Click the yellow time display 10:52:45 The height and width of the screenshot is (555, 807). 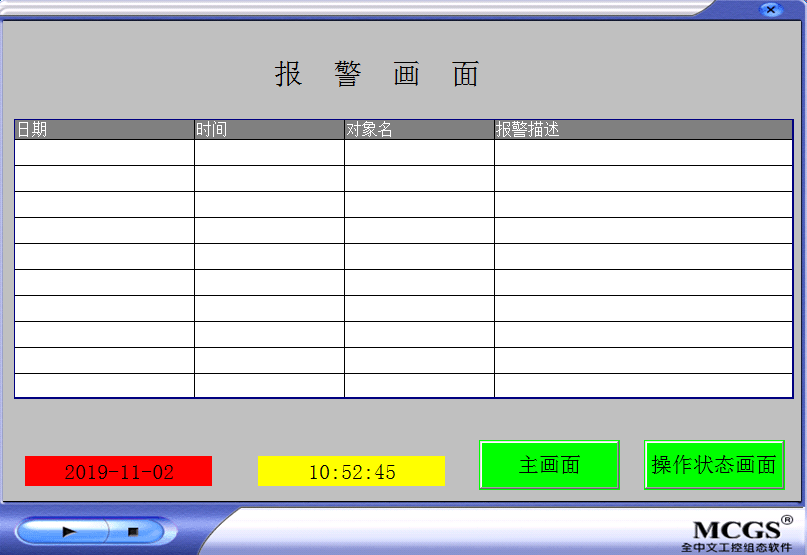click(351, 471)
